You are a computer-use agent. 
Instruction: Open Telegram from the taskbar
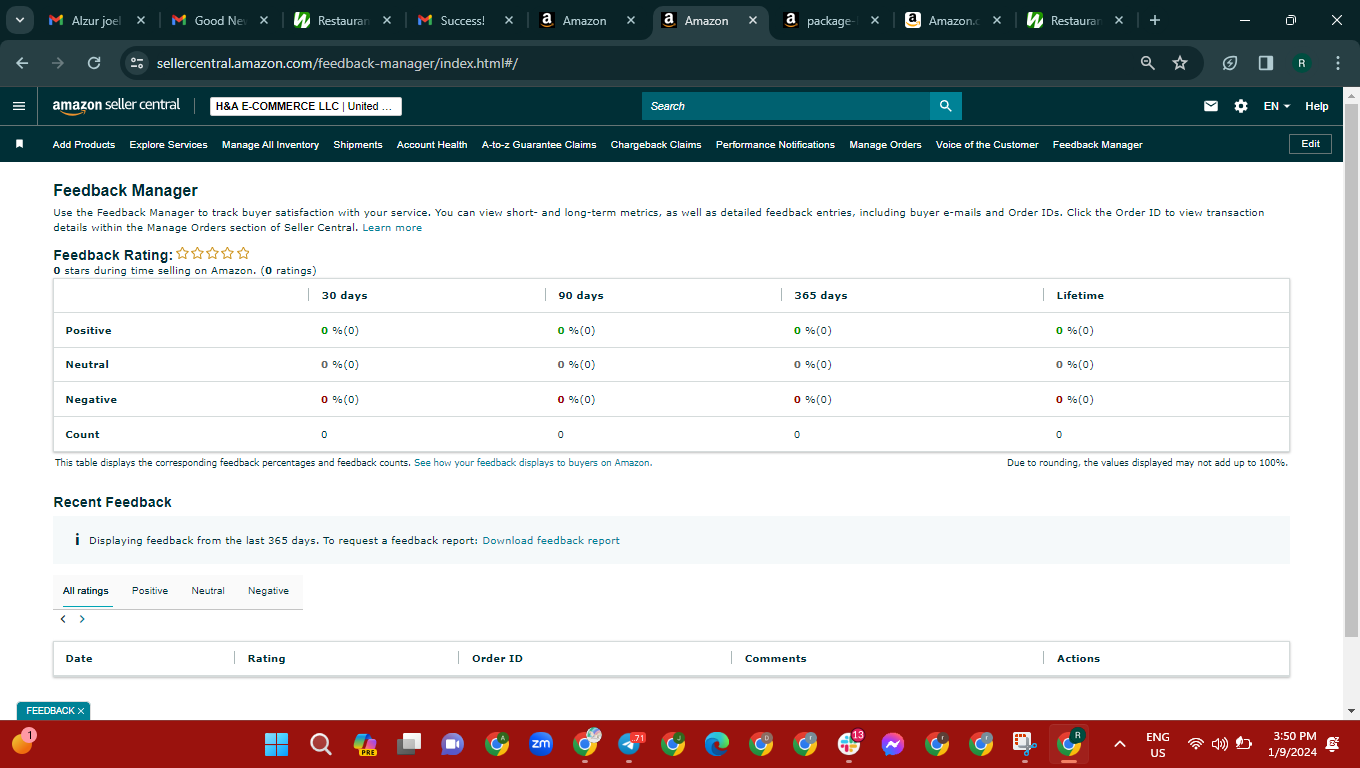tap(630, 744)
